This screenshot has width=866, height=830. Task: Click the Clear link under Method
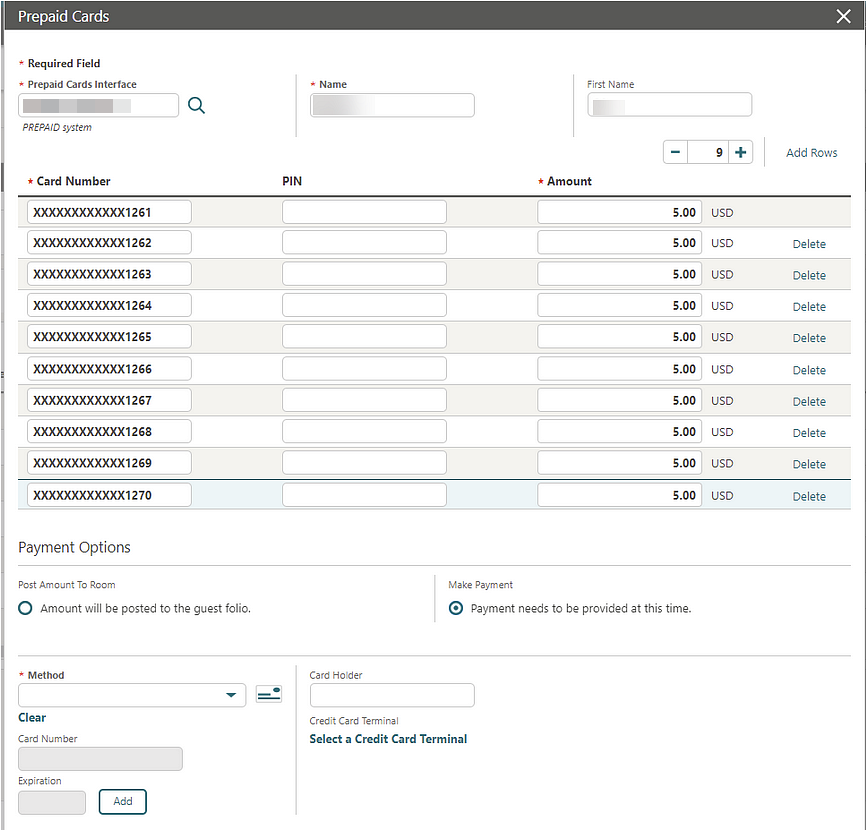click(x=32, y=717)
